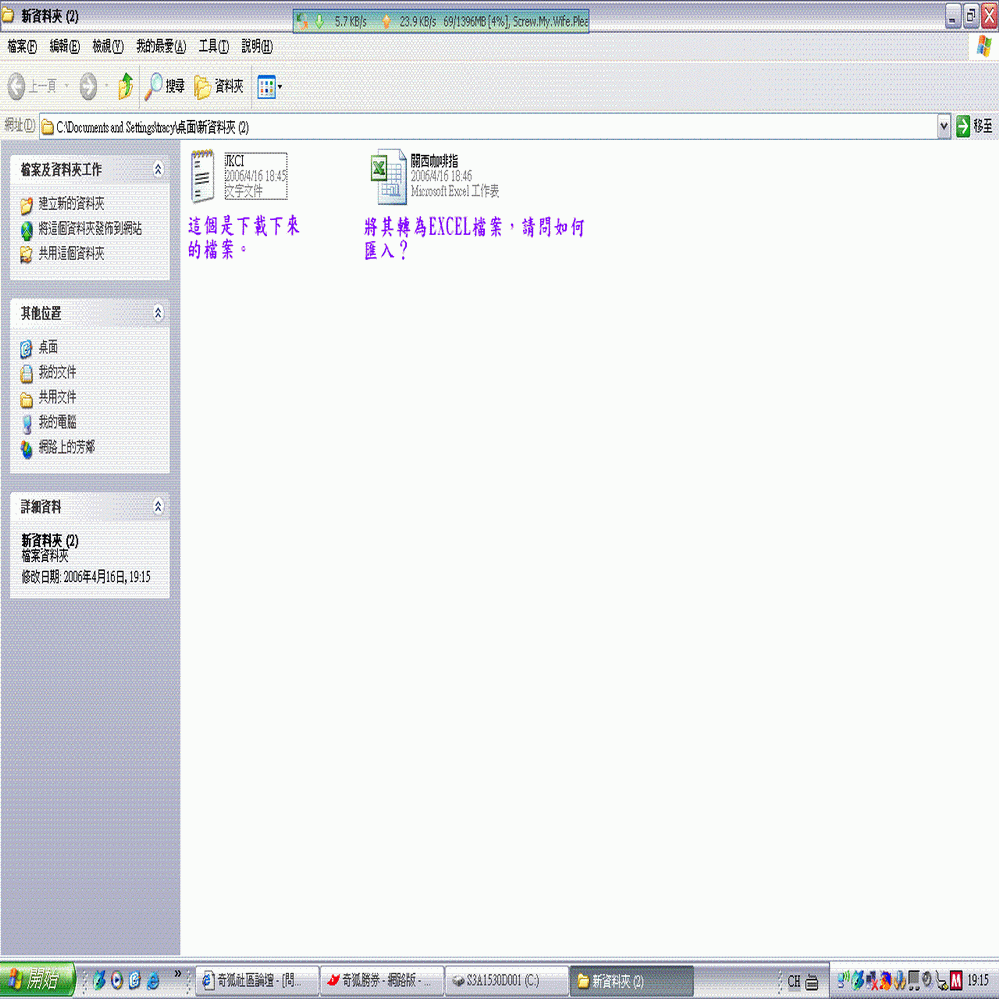Open the Views dropdown in toolbar
The width and height of the screenshot is (999, 999).
pyautogui.click(x=269, y=87)
